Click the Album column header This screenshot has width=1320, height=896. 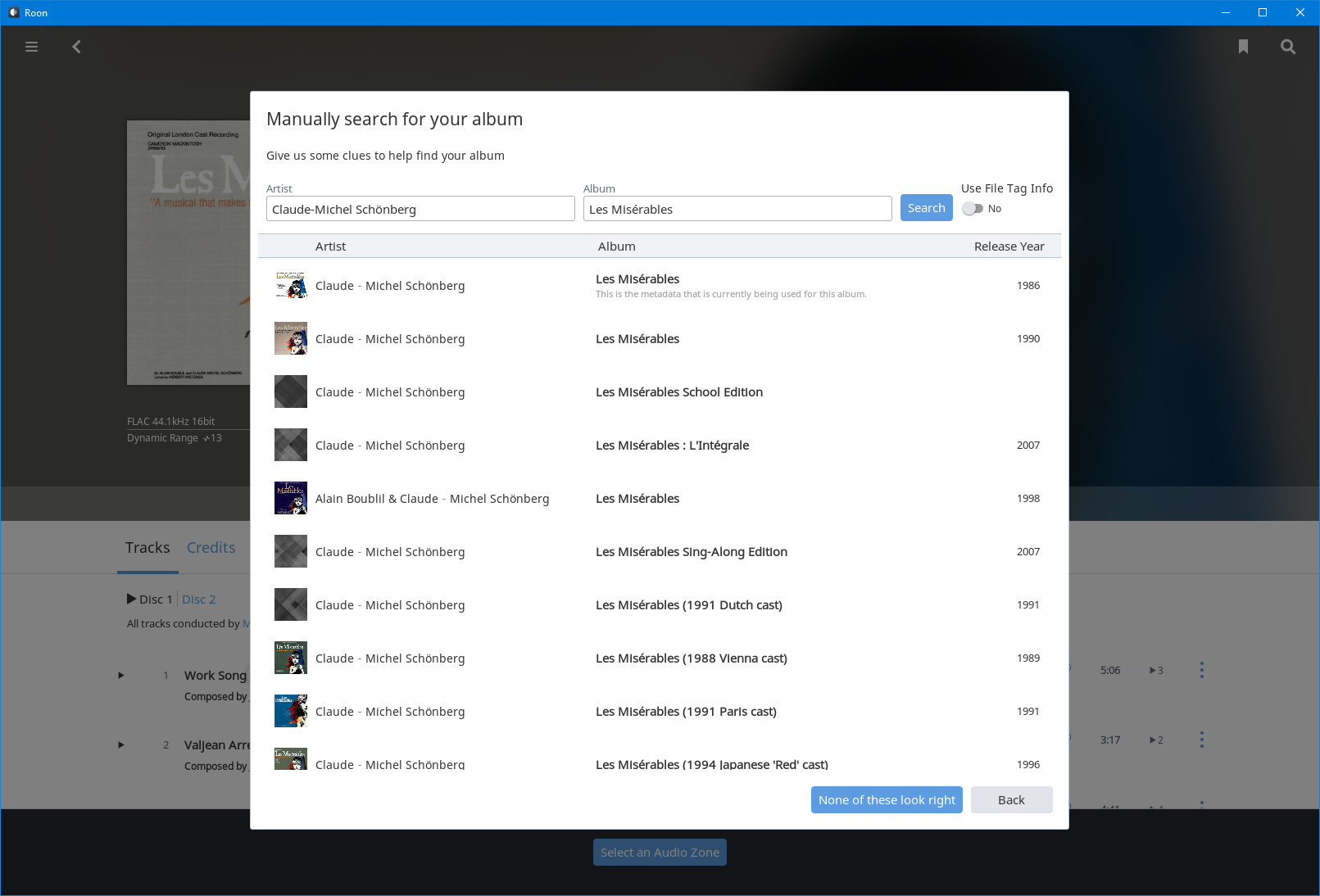click(x=616, y=247)
